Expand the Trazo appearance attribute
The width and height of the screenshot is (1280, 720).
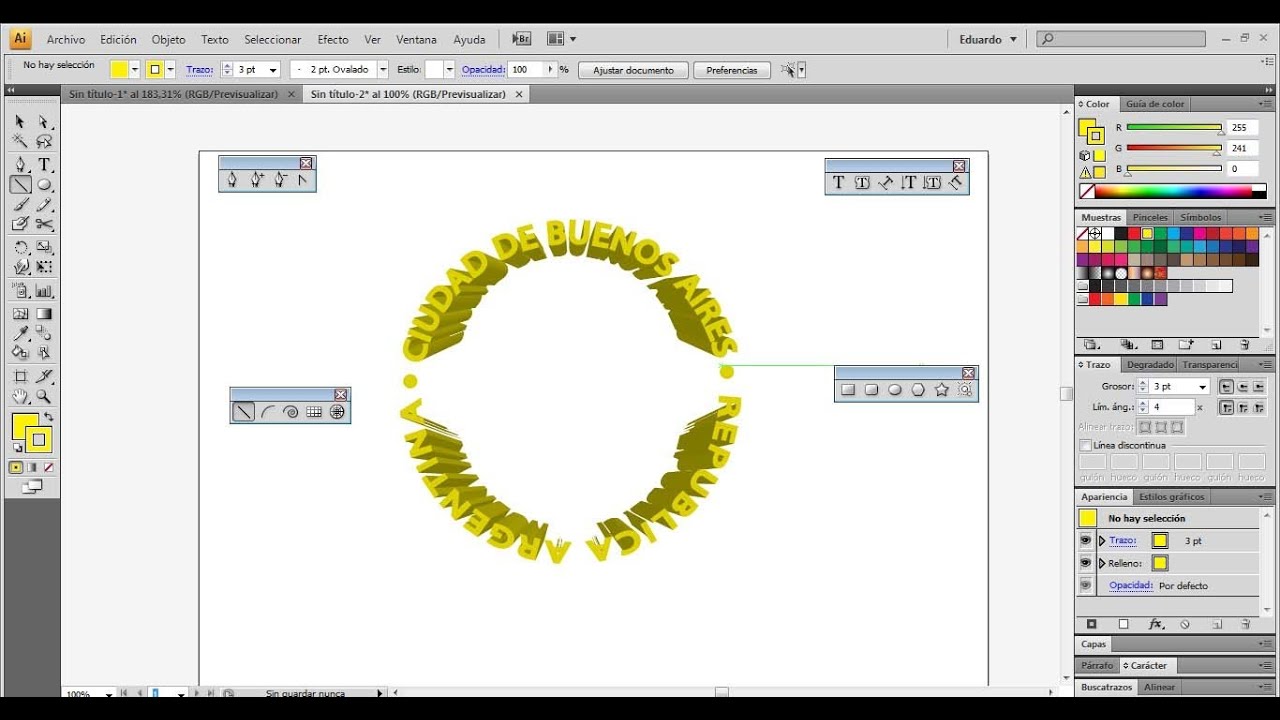[1102, 541]
